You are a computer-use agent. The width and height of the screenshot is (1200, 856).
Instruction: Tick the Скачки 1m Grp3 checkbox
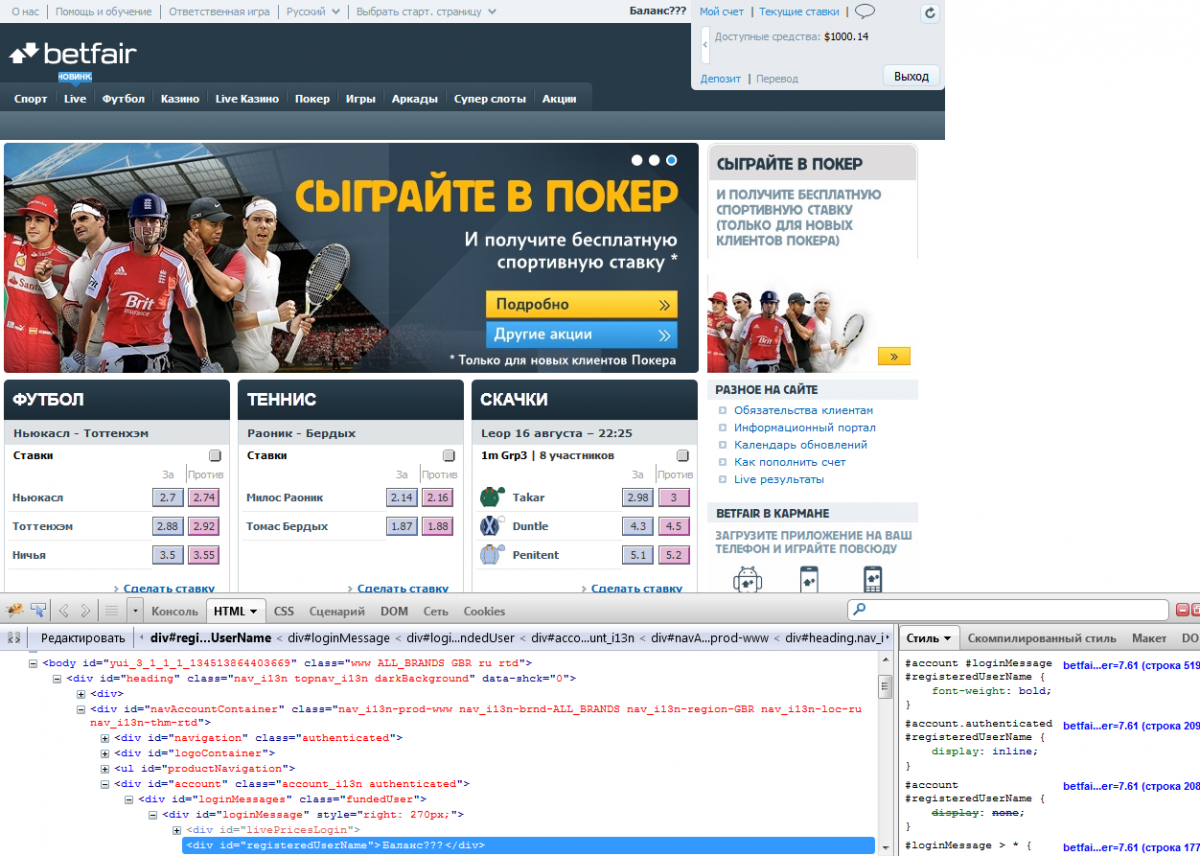pyautogui.click(x=683, y=455)
